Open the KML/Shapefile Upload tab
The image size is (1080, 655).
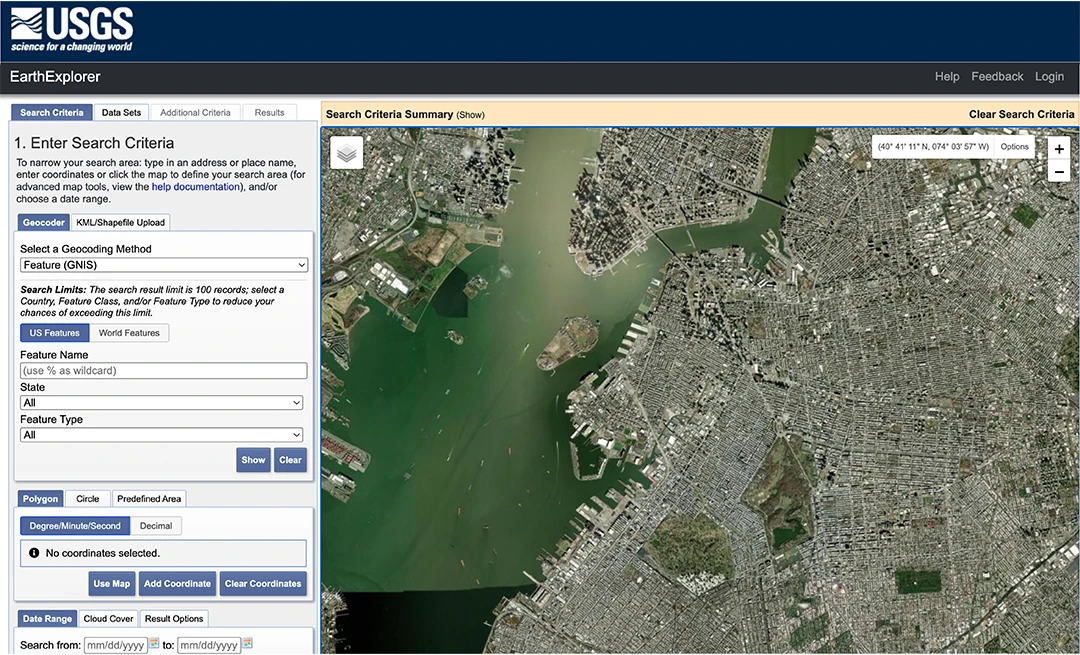coord(121,222)
